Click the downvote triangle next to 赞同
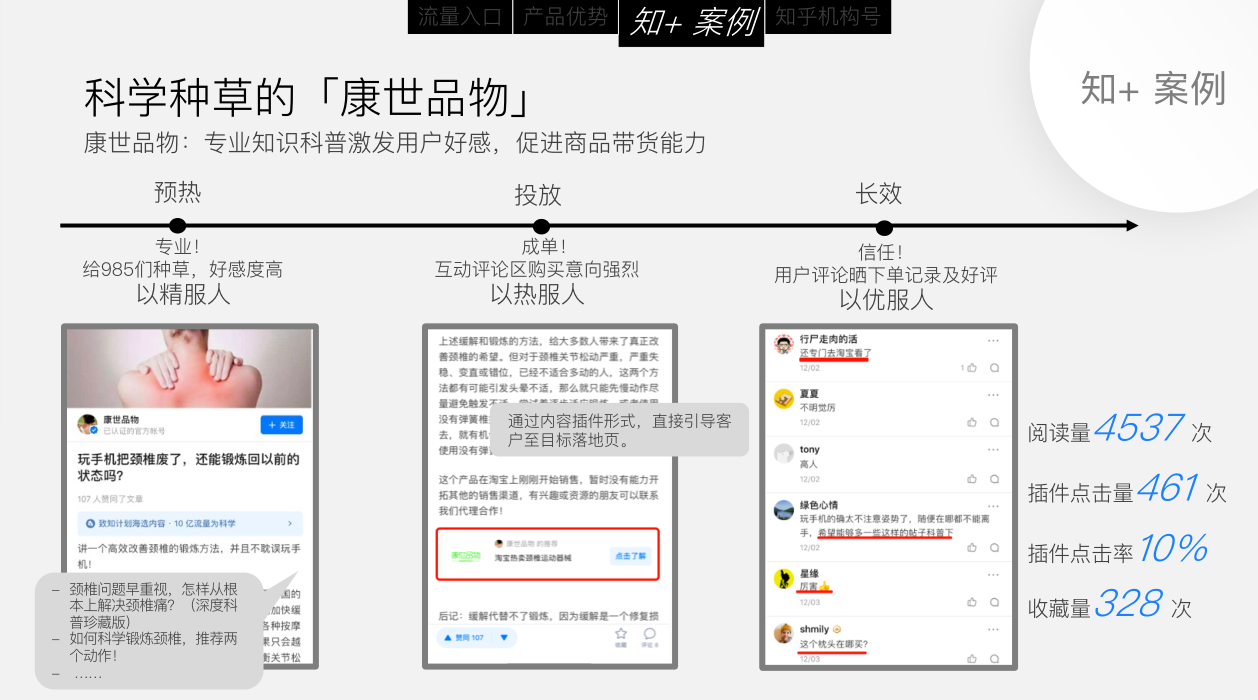Image resolution: width=1258 pixels, height=700 pixels. pos(504,637)
